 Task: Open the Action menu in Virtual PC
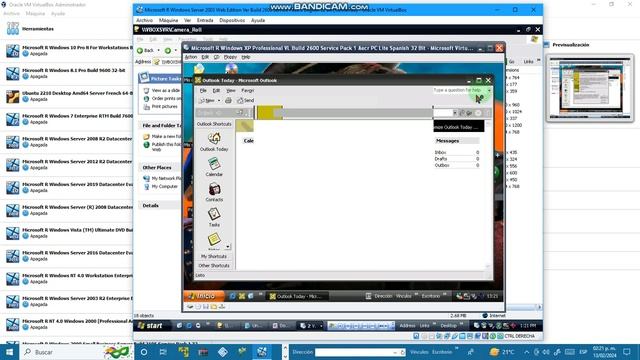[x=191, y=57]
